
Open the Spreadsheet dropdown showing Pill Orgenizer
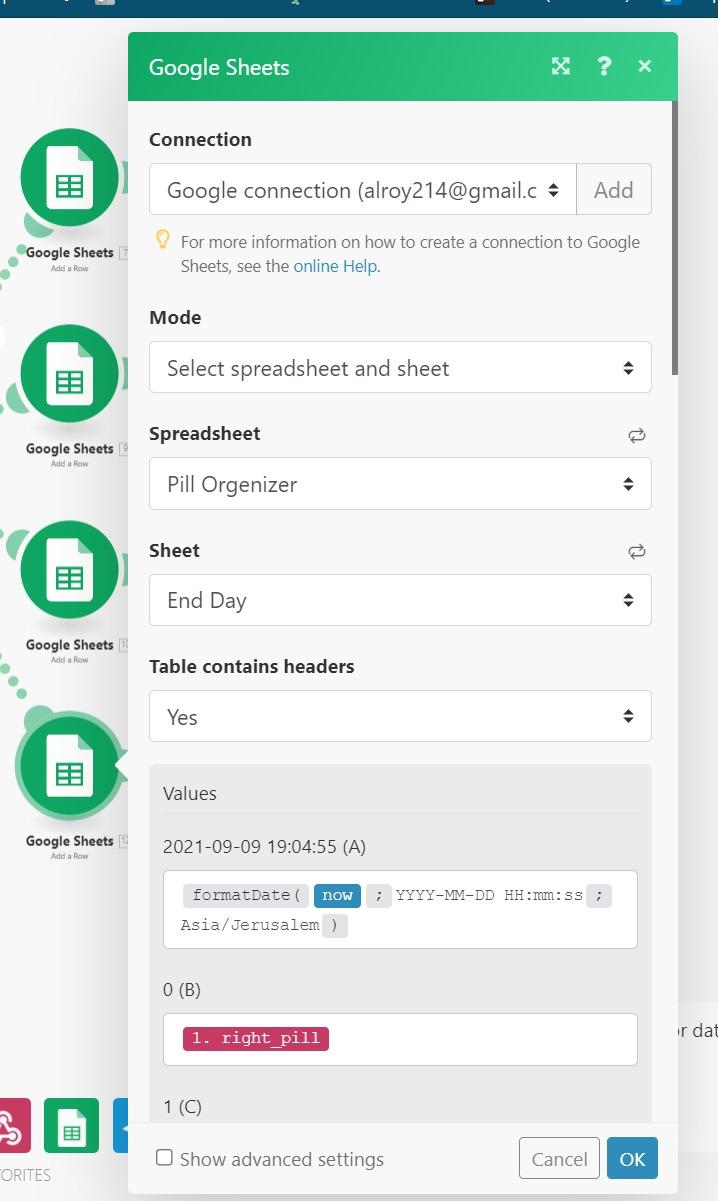click(400, 484)
